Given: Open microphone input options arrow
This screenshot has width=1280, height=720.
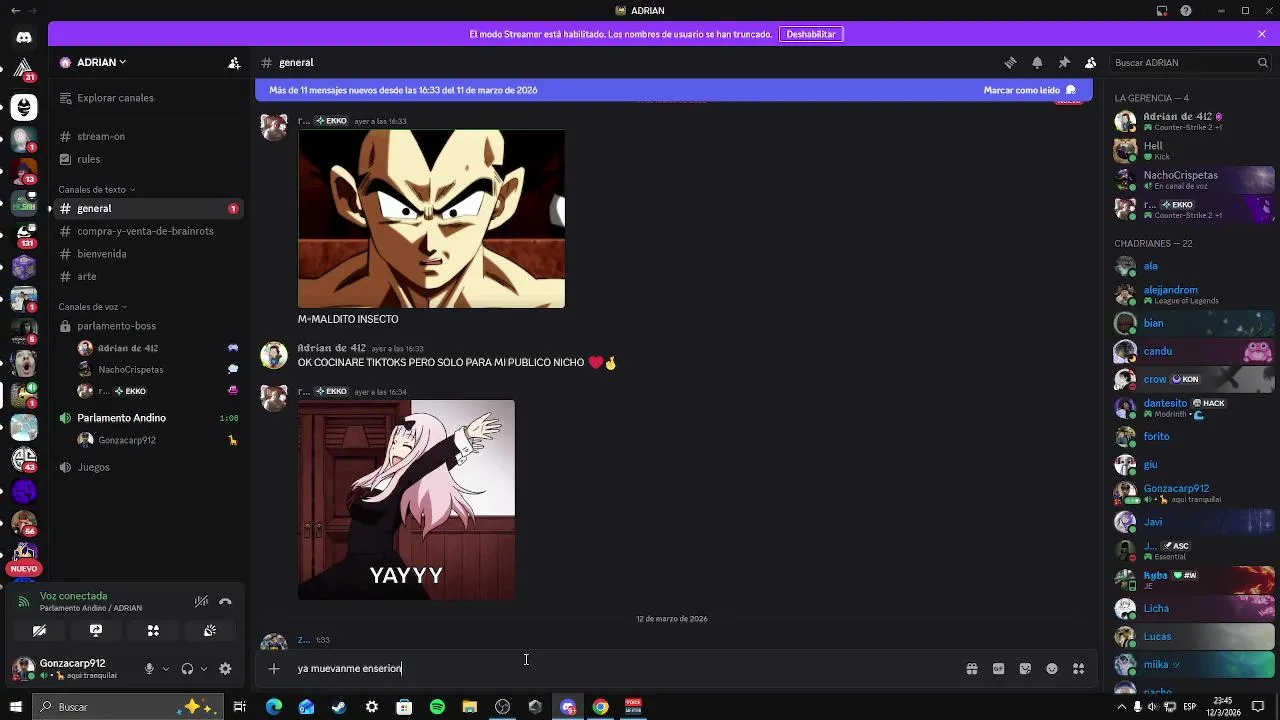Looking at the screenshot, I should click(166, 669).
